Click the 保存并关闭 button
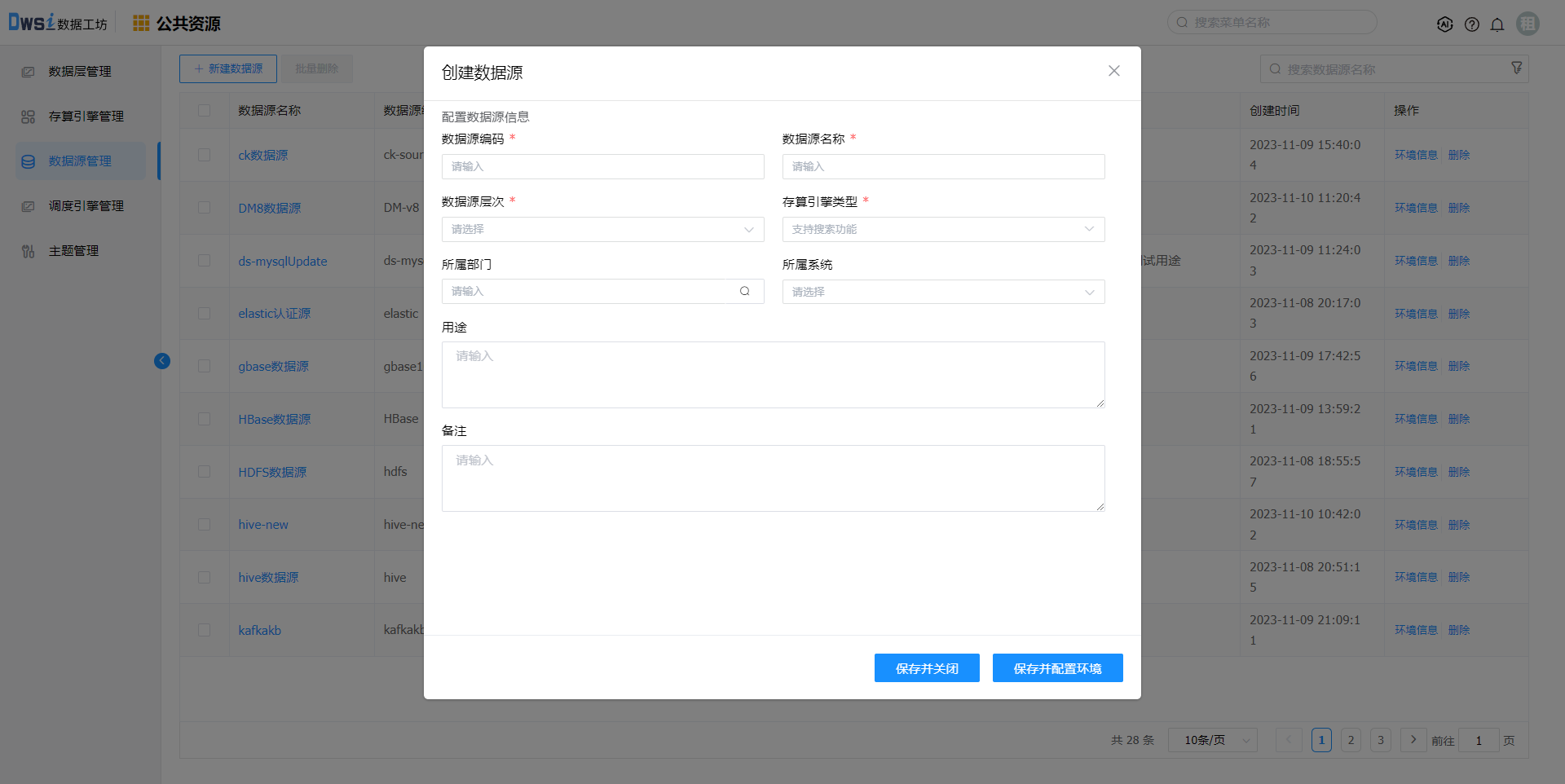This screenshot has width=1565, height=784. tap(927, 668)
